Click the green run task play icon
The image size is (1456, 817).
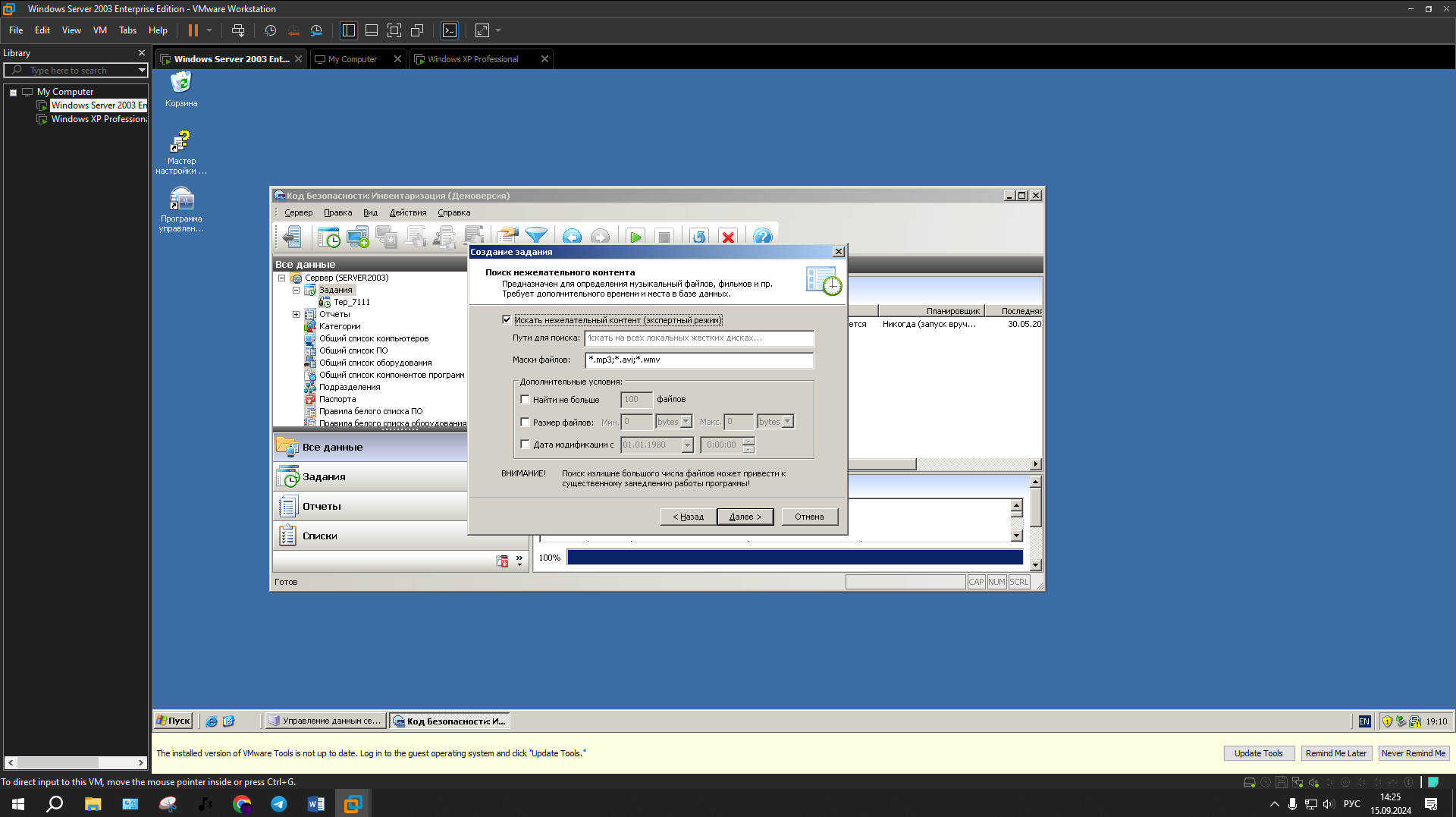click(x=635, y=237)
